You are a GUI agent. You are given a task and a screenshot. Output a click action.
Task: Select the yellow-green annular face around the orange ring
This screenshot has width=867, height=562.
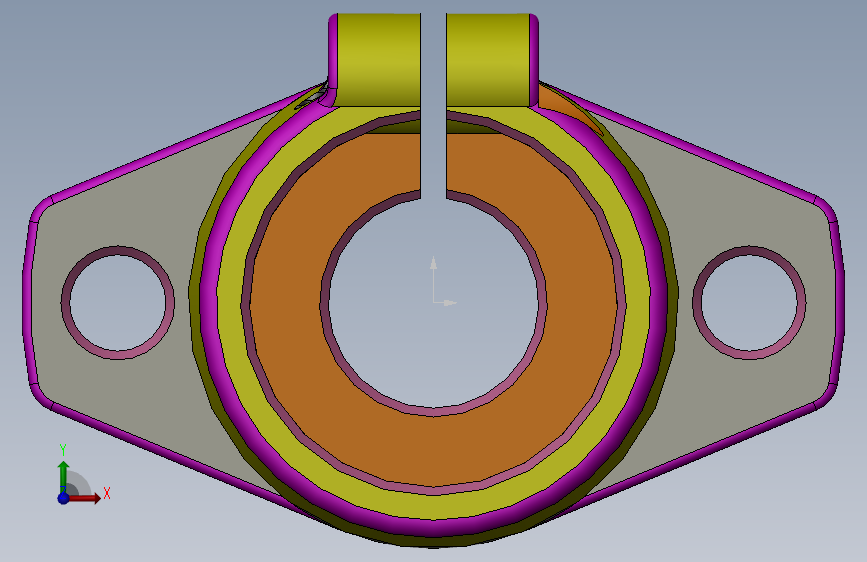434,506
